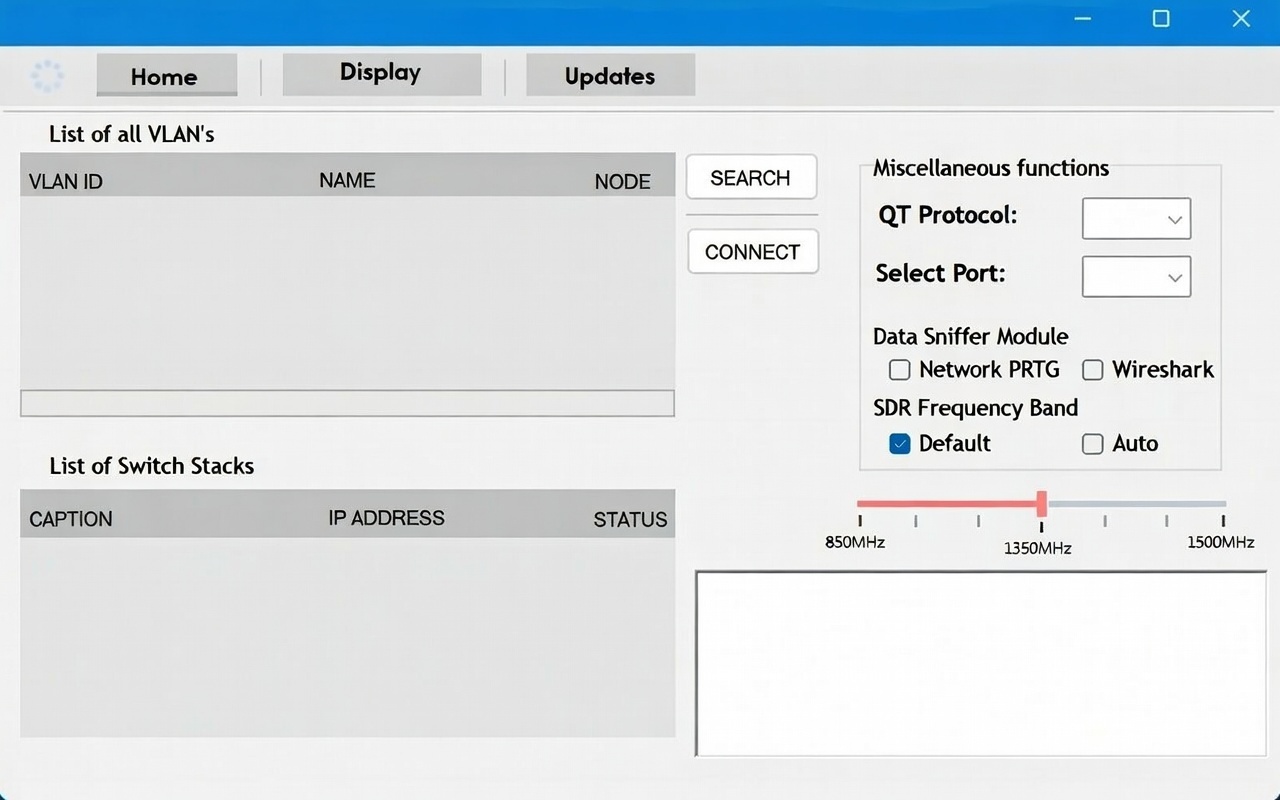Click the CONNECT button

click(752, 252)
